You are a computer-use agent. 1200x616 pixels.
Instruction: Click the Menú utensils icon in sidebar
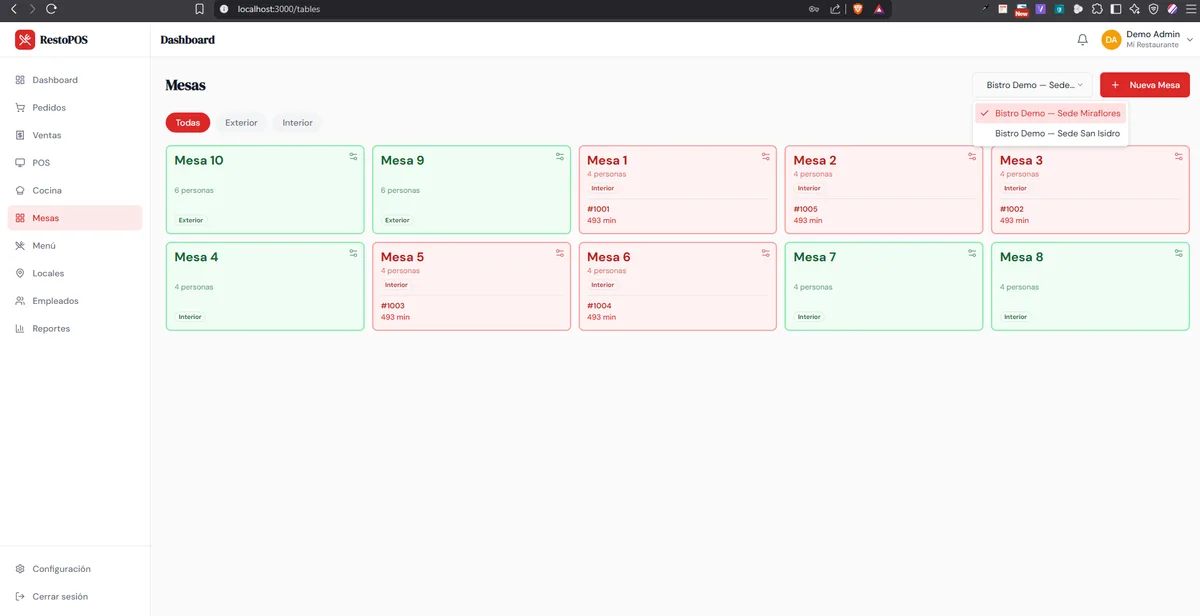click(x=21, y=245)
